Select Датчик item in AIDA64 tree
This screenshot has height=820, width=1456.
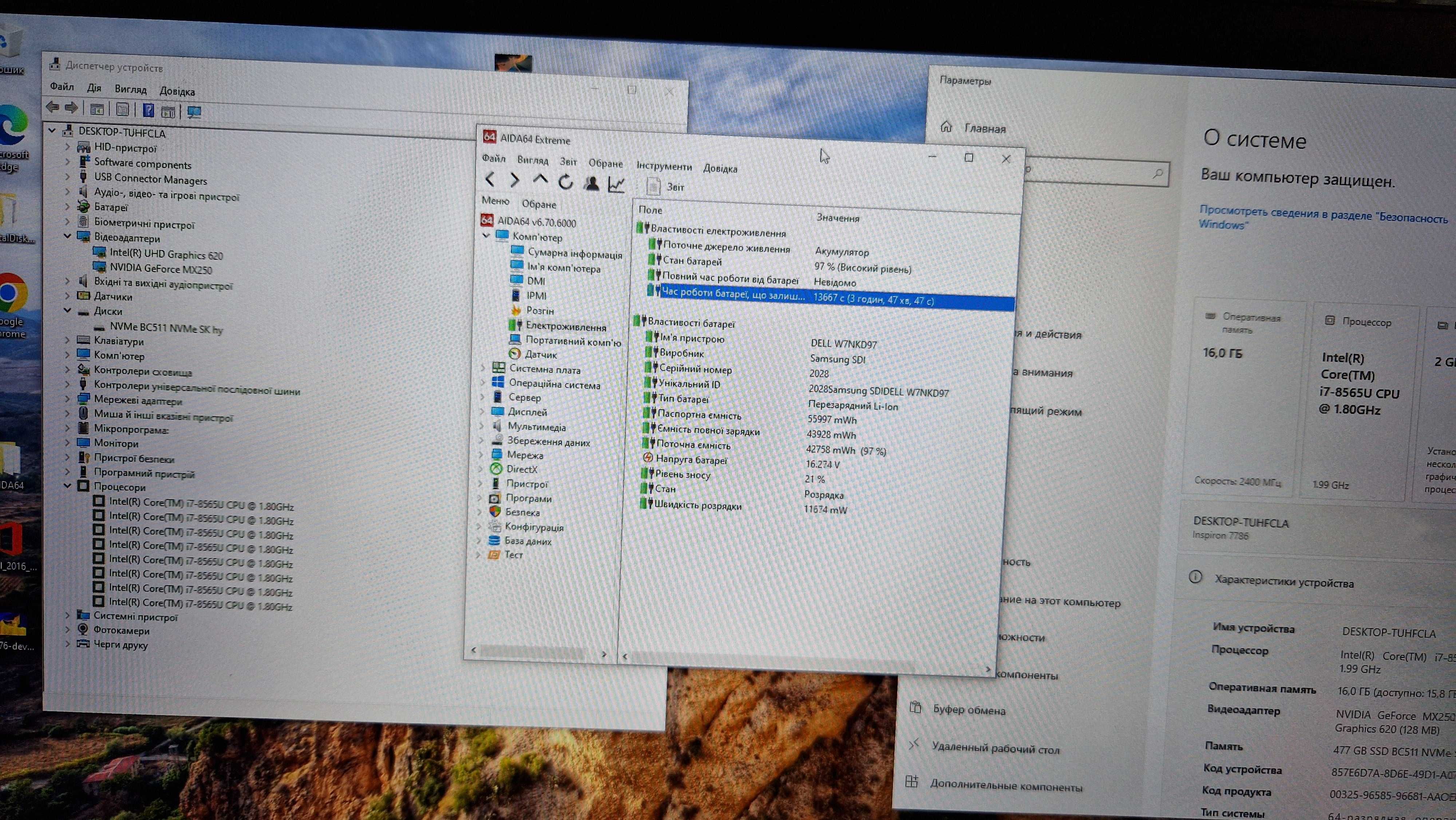541,355
